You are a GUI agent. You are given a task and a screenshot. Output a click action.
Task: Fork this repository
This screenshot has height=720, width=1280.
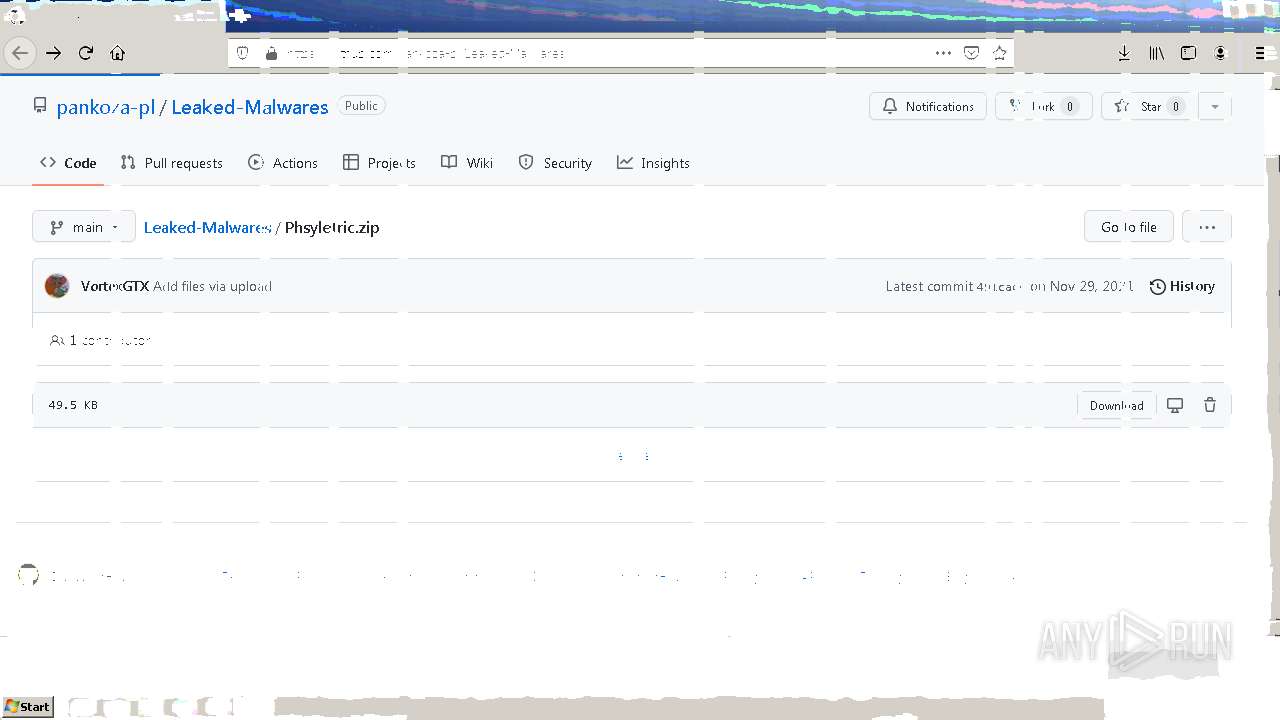[1043, 106]
